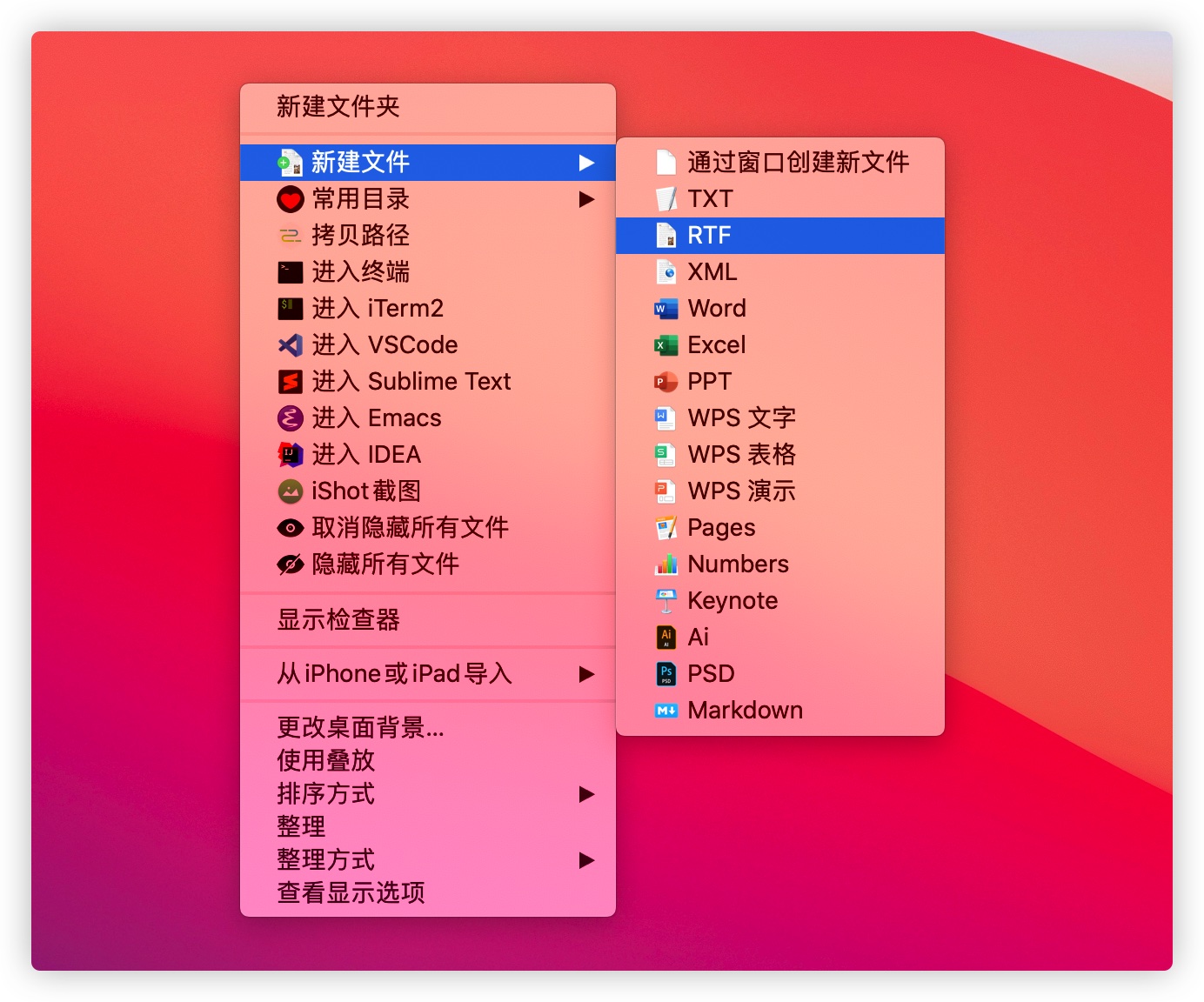Click the iShot 截图 label
1204x1002 pixels.
366,491
